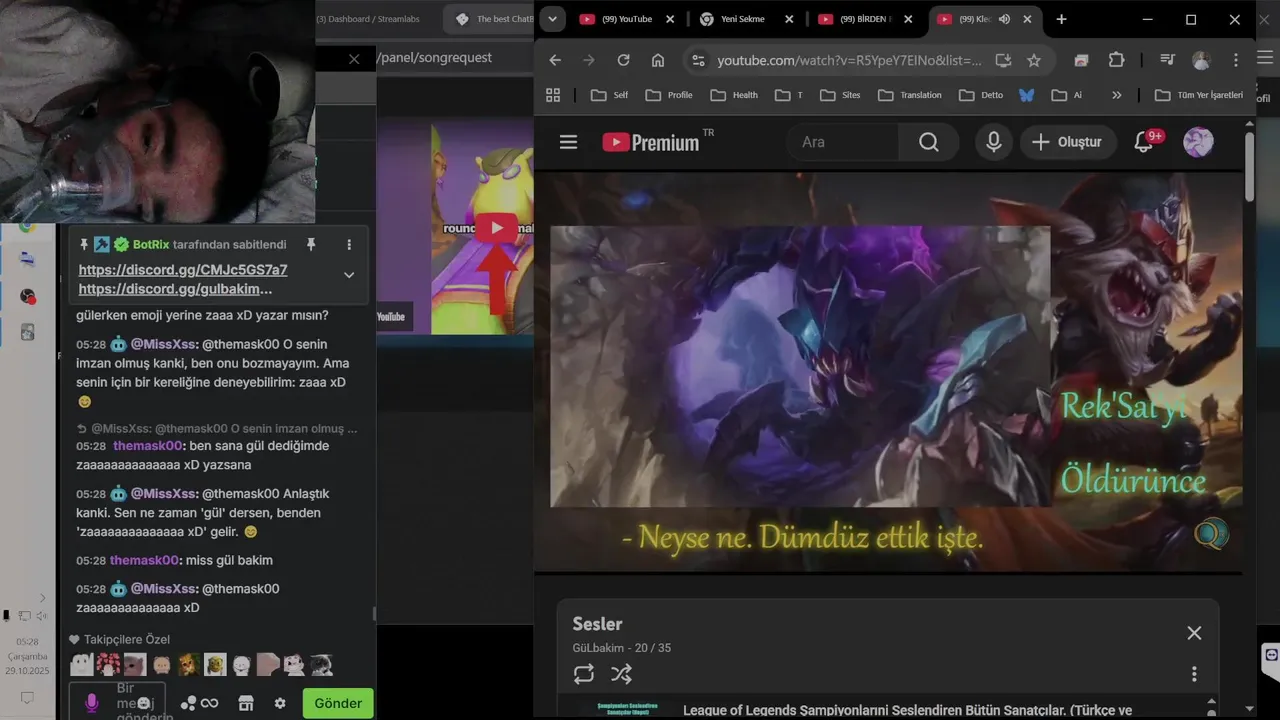
Task: Click the channel points bubbles icon in chat
Action: pos(188,703)
